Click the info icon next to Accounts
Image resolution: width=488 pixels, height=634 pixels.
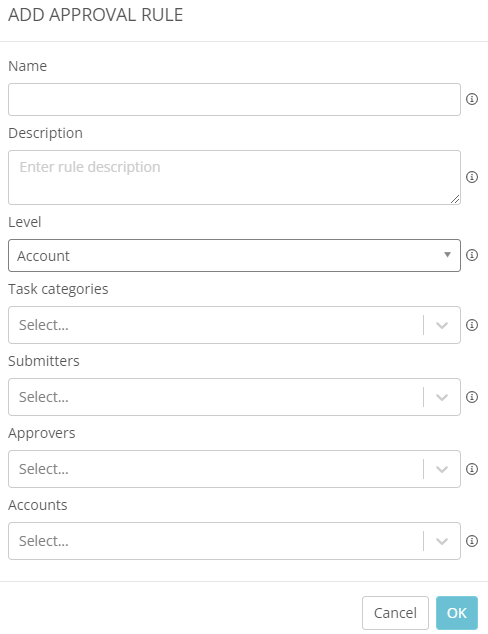[472, 541]
